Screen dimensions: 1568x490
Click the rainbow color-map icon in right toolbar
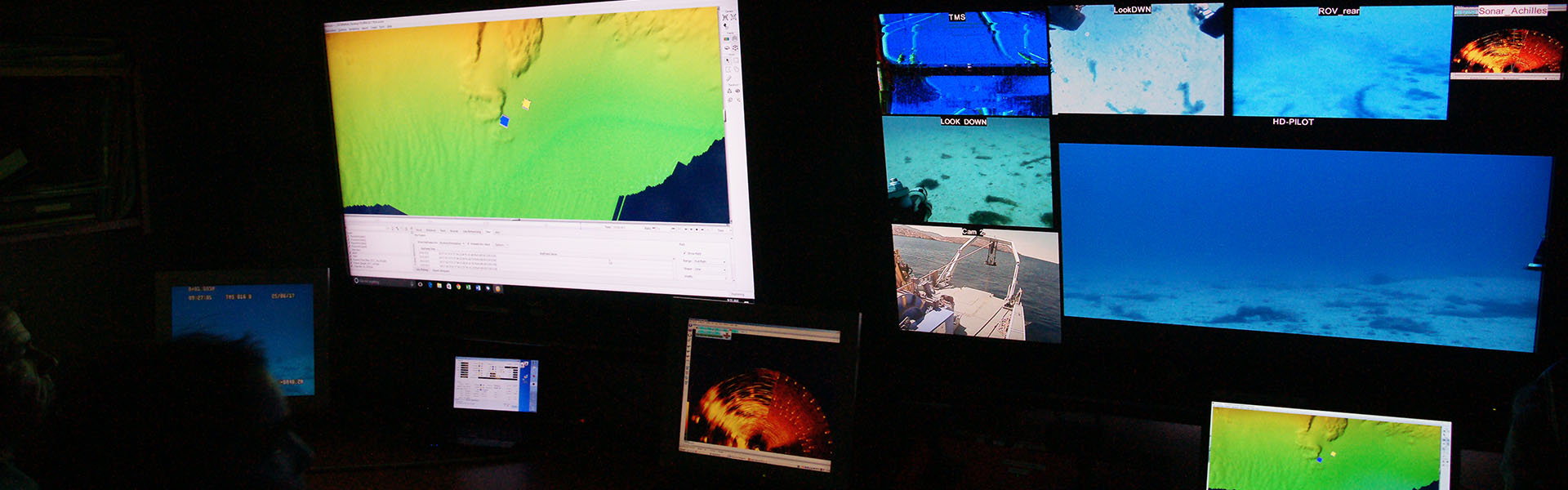pos(726,38)
